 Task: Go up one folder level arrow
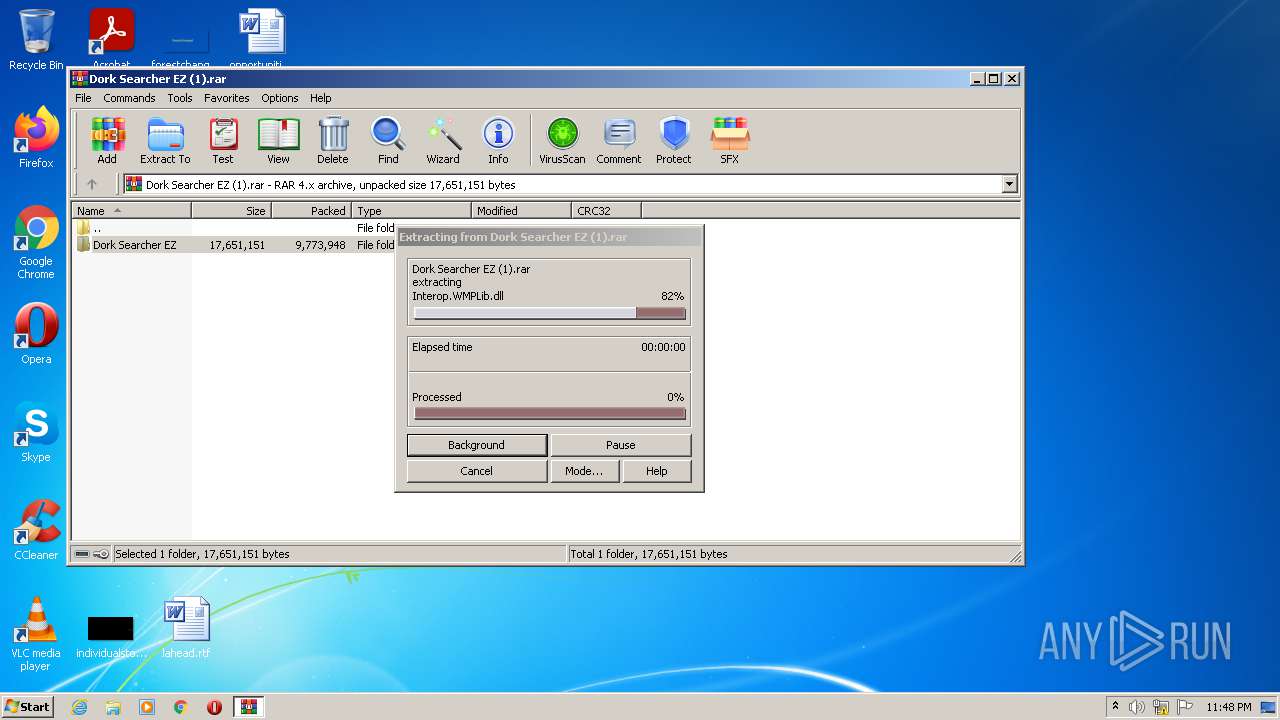click(92, 184)
